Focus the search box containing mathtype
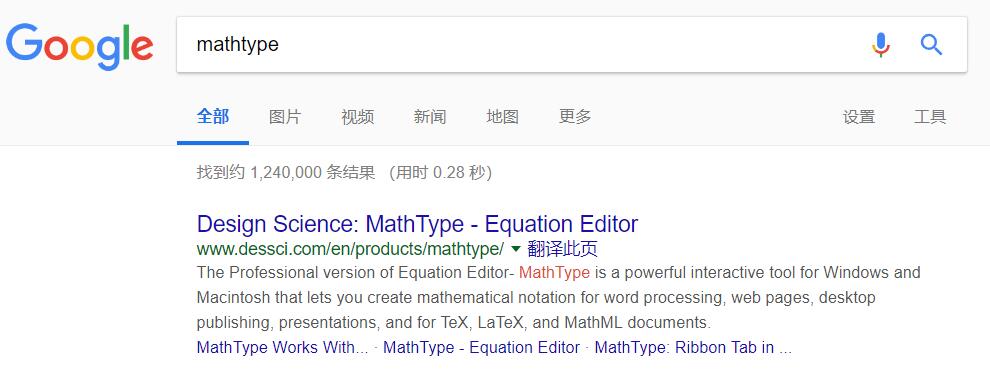Viewport: 990px width, 382px height. tap(524, 44)
